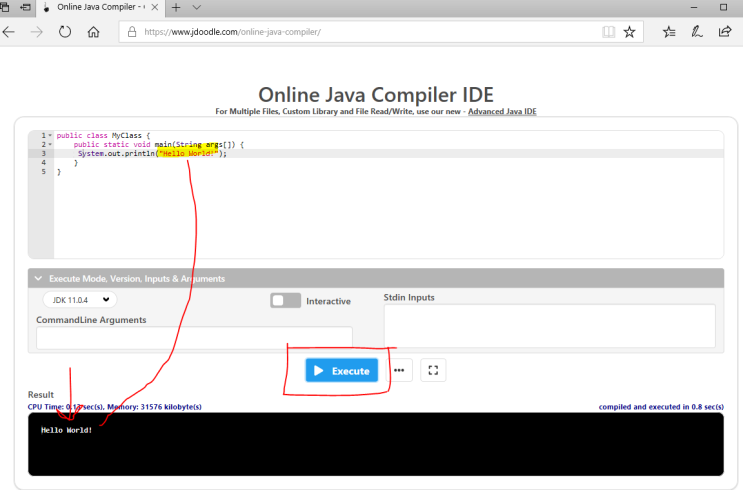Click the share page icon
Viewport: 743px width, 490px height.
725,32
